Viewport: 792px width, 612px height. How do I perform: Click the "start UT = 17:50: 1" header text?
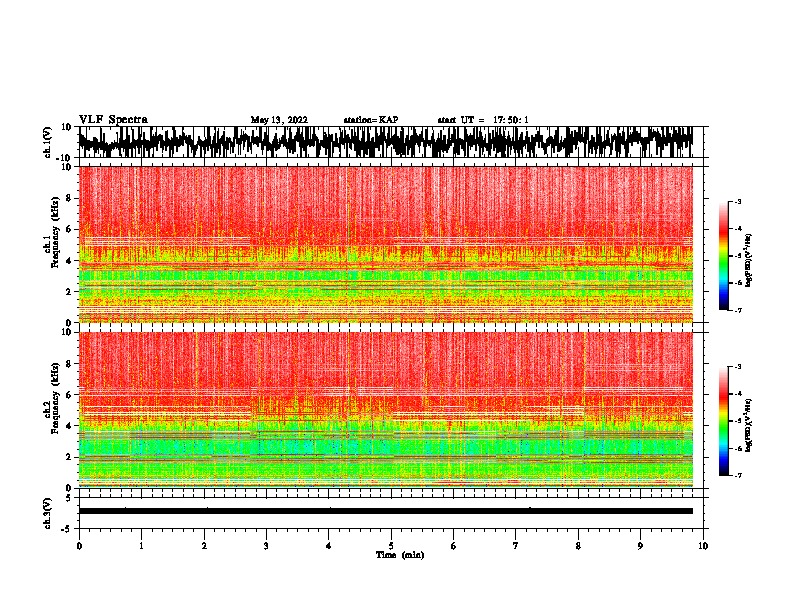click(x=483, y=120)
